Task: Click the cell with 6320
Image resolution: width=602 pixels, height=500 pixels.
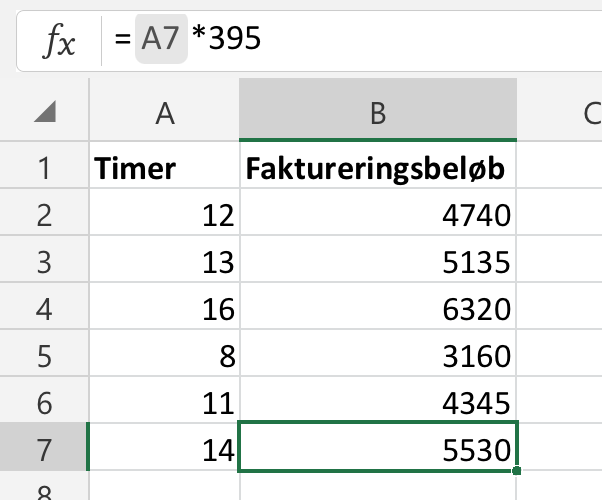Action: pyautogui.click(x=378, y=309)
